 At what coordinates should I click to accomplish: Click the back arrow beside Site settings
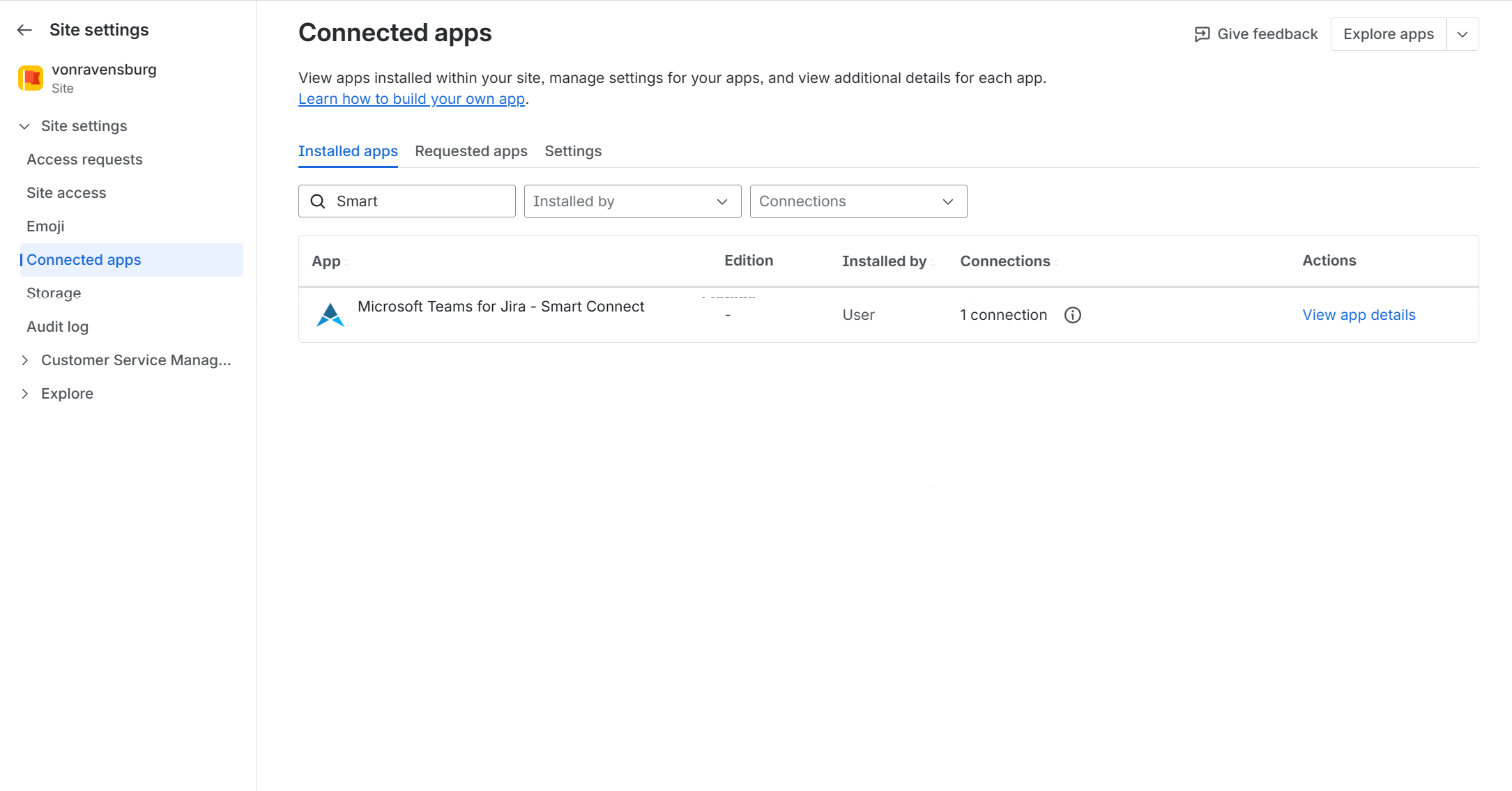click(24, 30)
